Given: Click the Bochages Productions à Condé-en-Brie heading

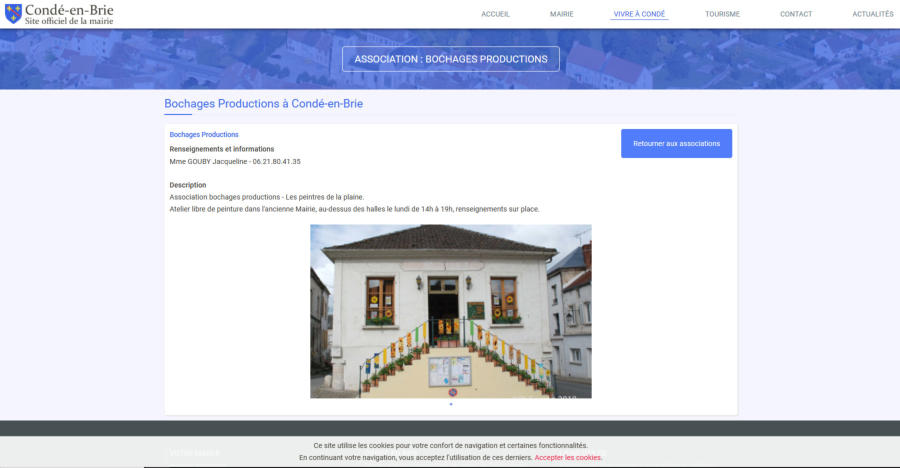Looking at the screenshot, I should point(270,103).
